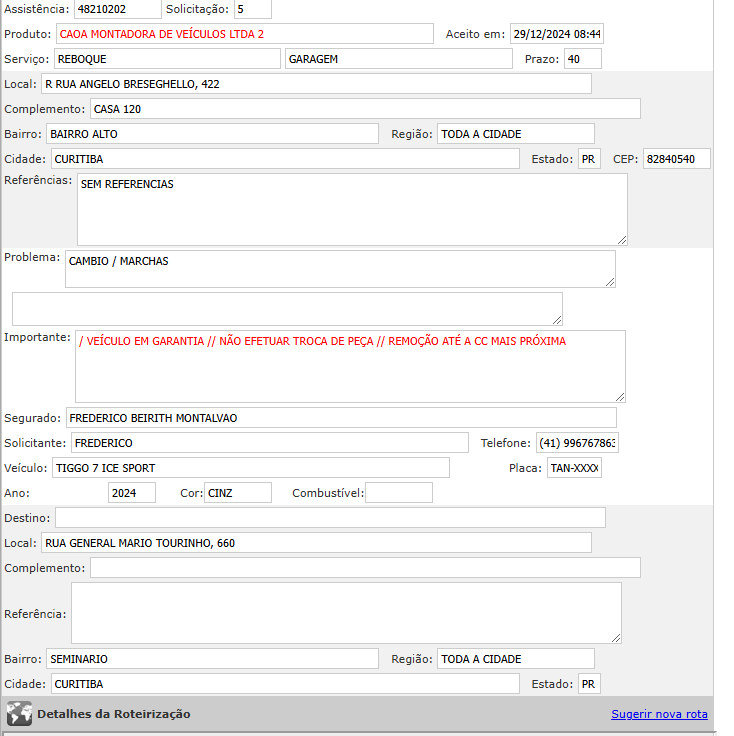Focus the Placa field

point(574,468)
